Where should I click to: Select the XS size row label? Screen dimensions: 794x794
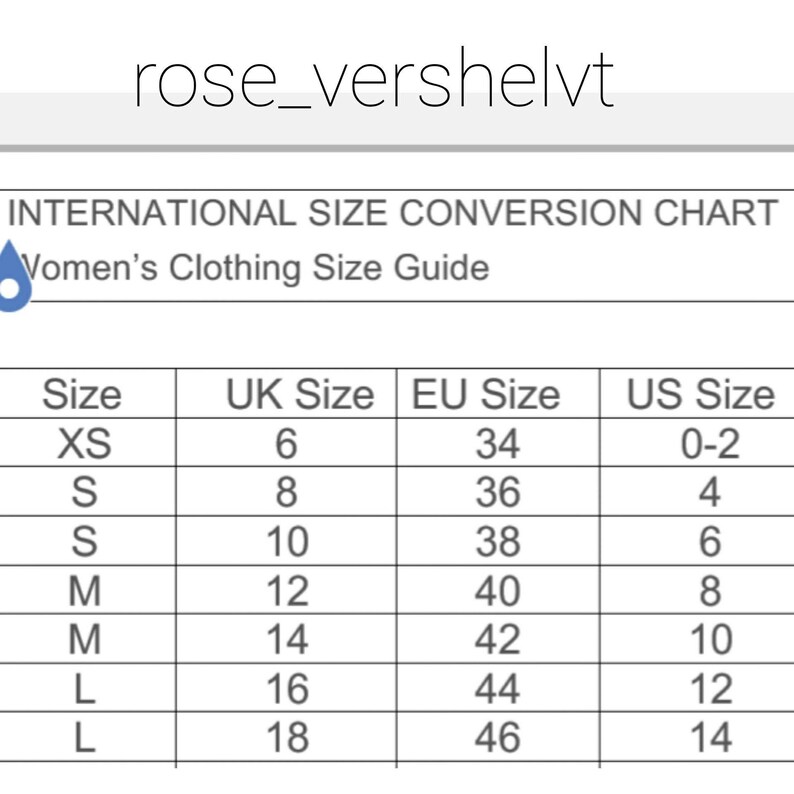(84, 444)
